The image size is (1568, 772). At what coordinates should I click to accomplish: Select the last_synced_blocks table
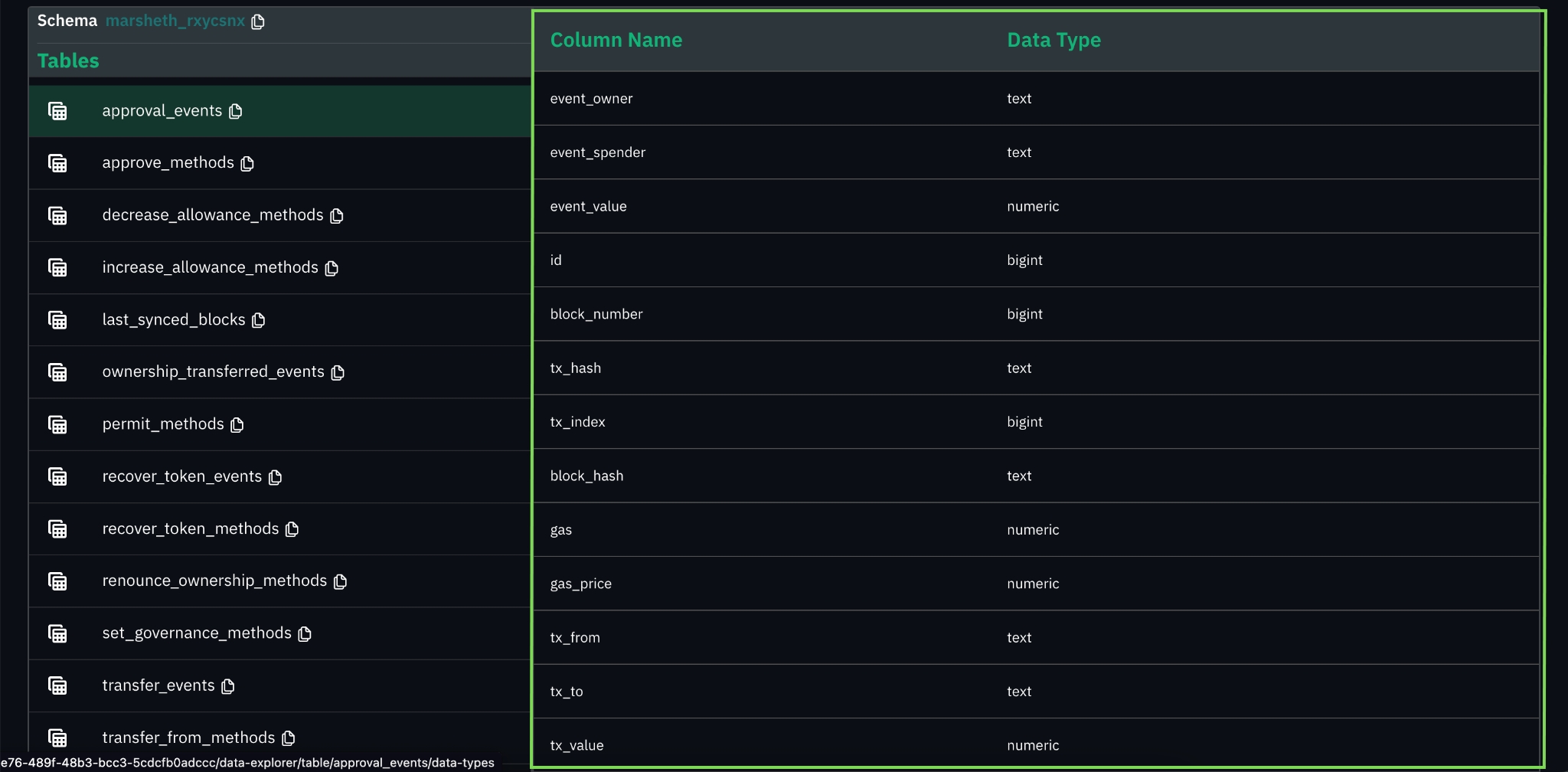[x=173, y=320]
